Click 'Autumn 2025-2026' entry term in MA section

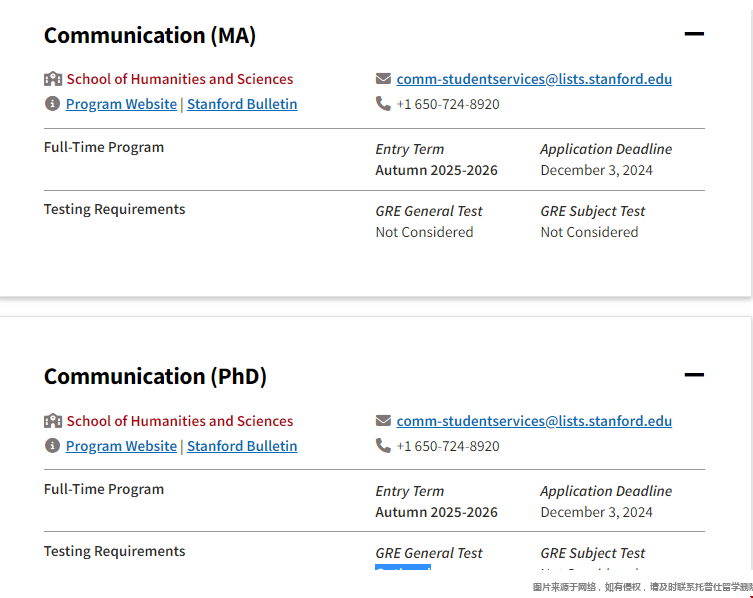[437, 170]
